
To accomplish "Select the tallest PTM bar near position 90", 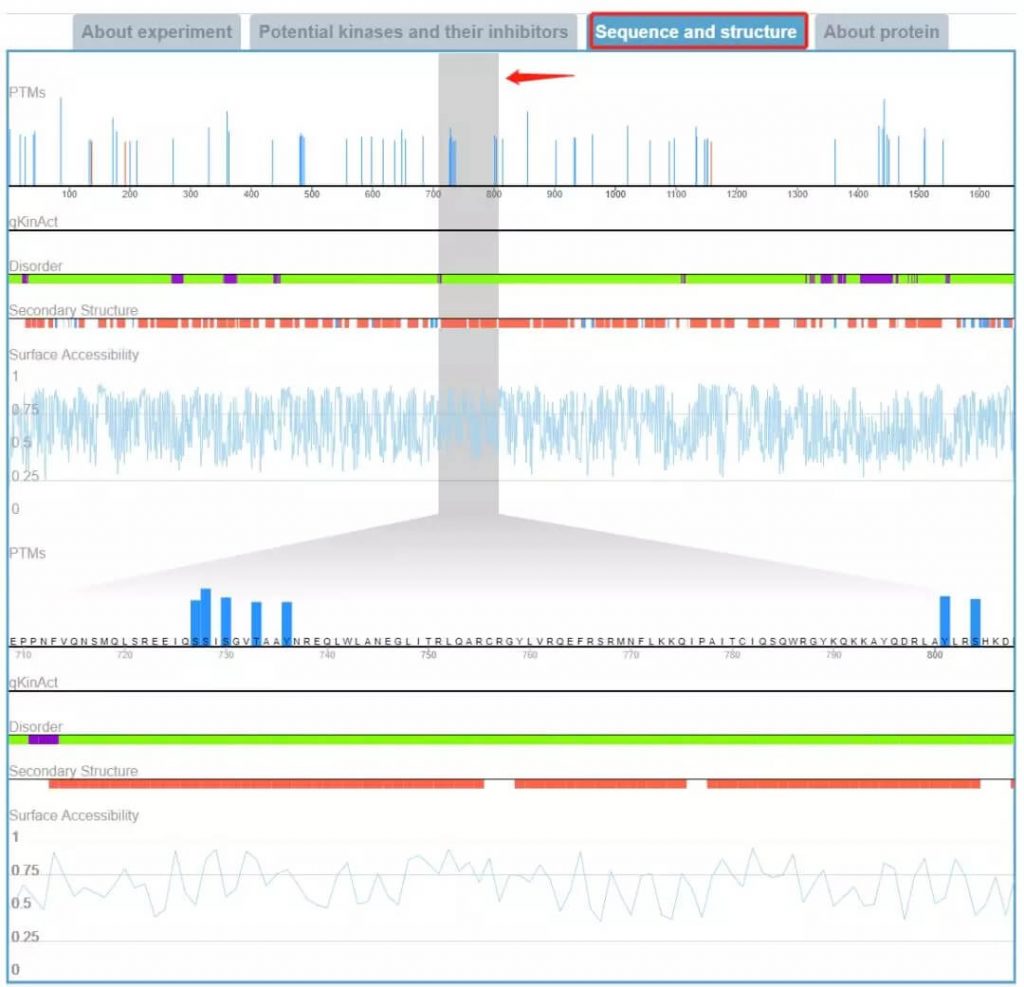I will coord(61,140).
